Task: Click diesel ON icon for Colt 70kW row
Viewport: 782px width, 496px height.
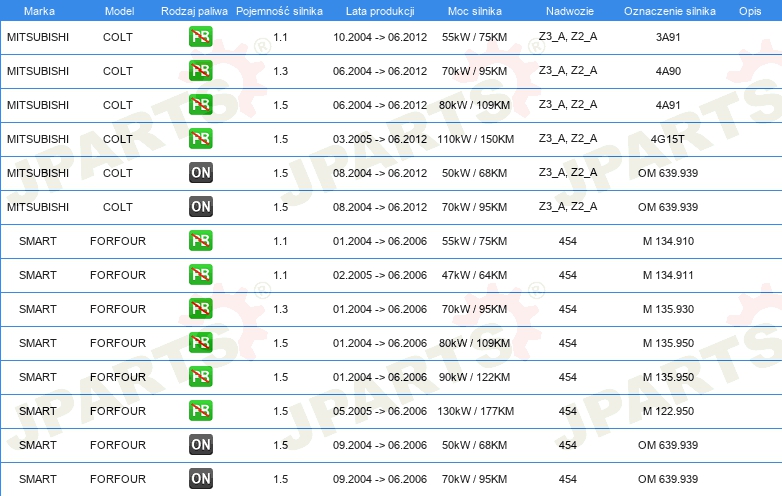Action: 200,206
